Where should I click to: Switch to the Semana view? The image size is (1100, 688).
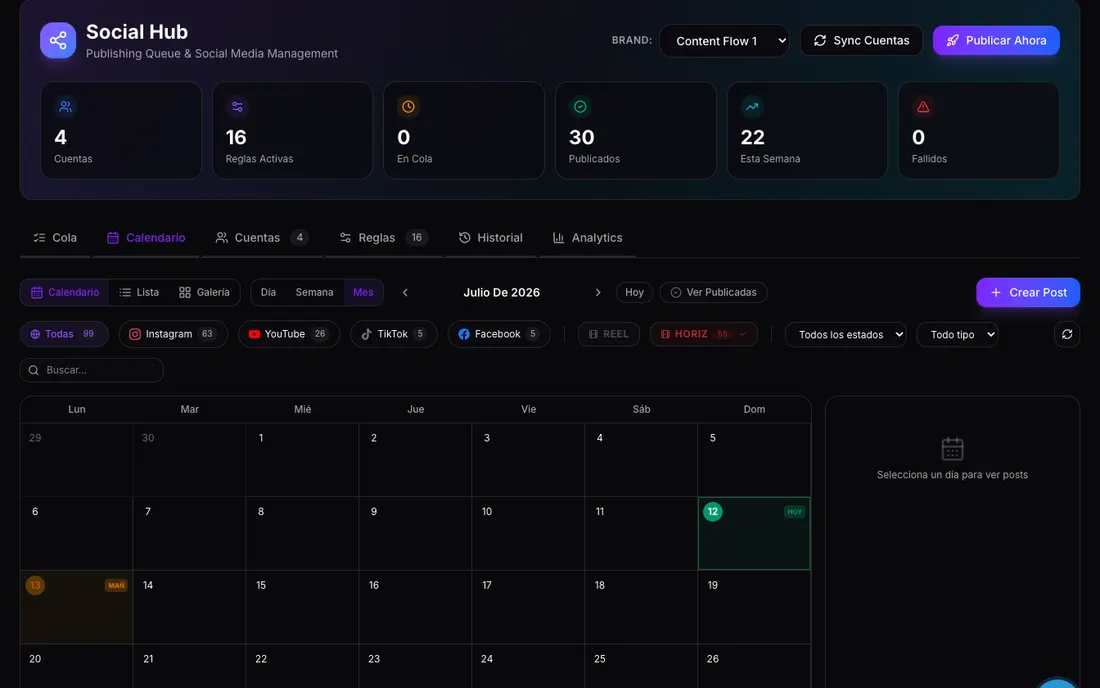pos(314,292)
